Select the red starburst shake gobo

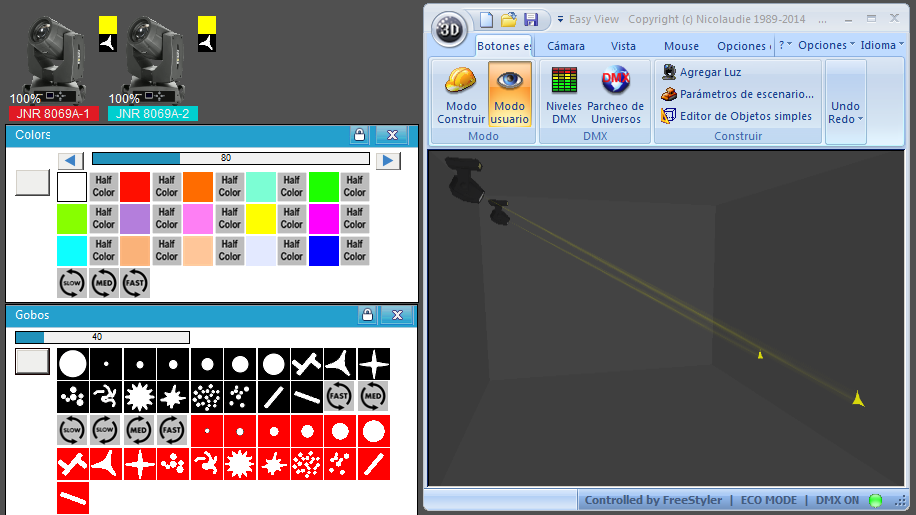(240, 464)
